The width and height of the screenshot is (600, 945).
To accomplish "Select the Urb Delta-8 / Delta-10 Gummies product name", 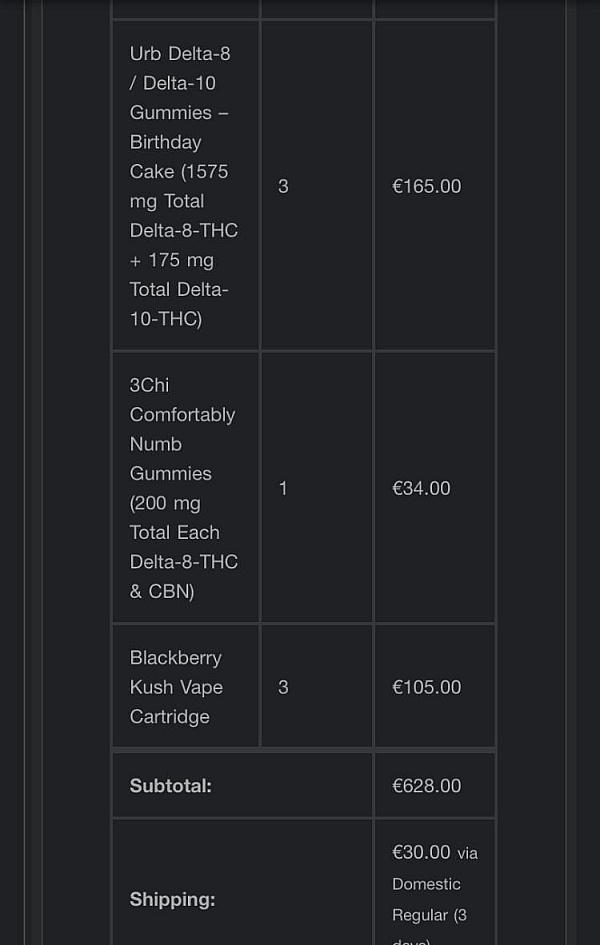I will (x=184, y=186).
